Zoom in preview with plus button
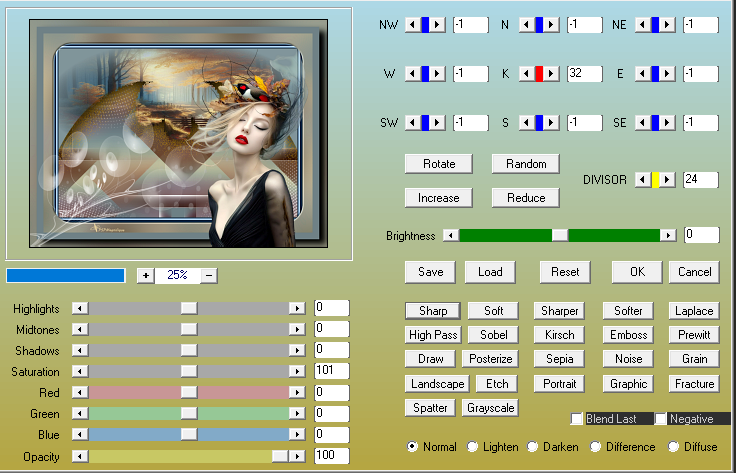The height and width of the screenshot is (473, 736). [x=146, y=275]
